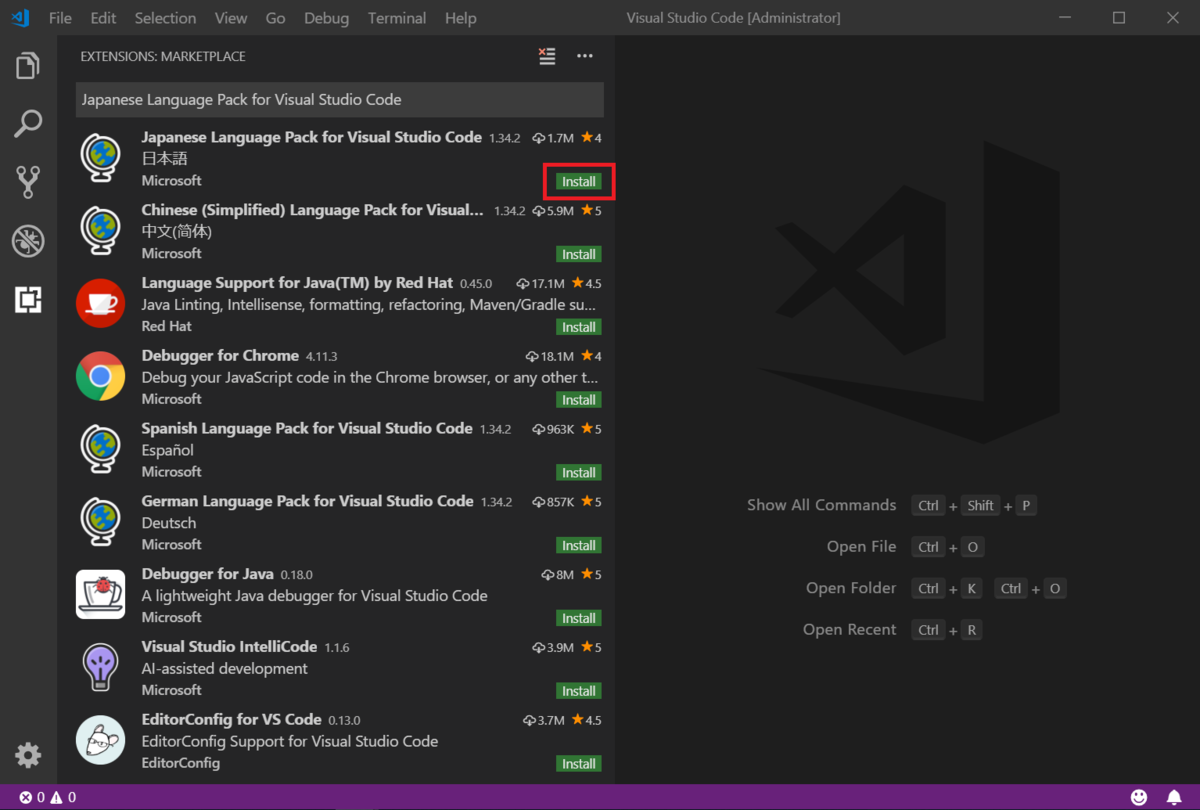Click Open Folder hint text
This screenshot has height=810, width=1200.
852,588
